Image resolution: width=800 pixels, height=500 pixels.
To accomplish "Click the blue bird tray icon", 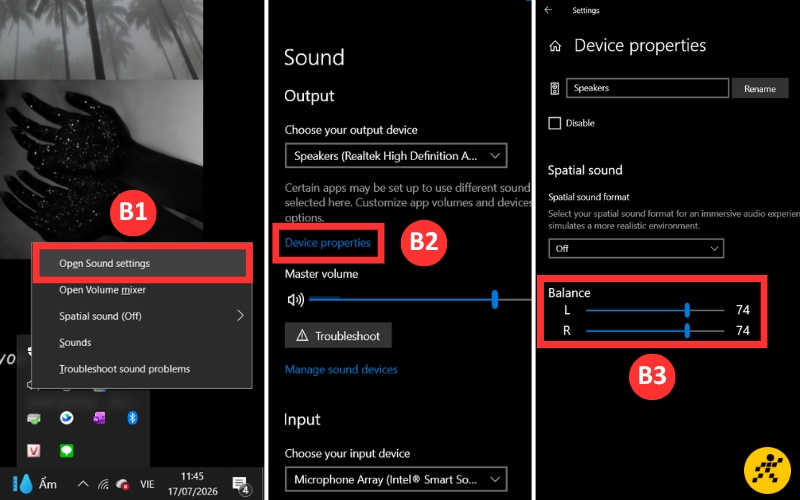I will click(67, 418).
